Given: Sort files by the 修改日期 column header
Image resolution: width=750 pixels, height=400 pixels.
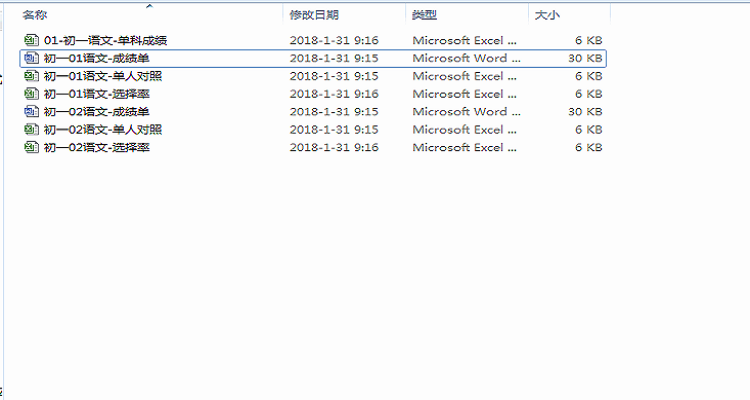Looking at the screenshot, I should [314, 15].
